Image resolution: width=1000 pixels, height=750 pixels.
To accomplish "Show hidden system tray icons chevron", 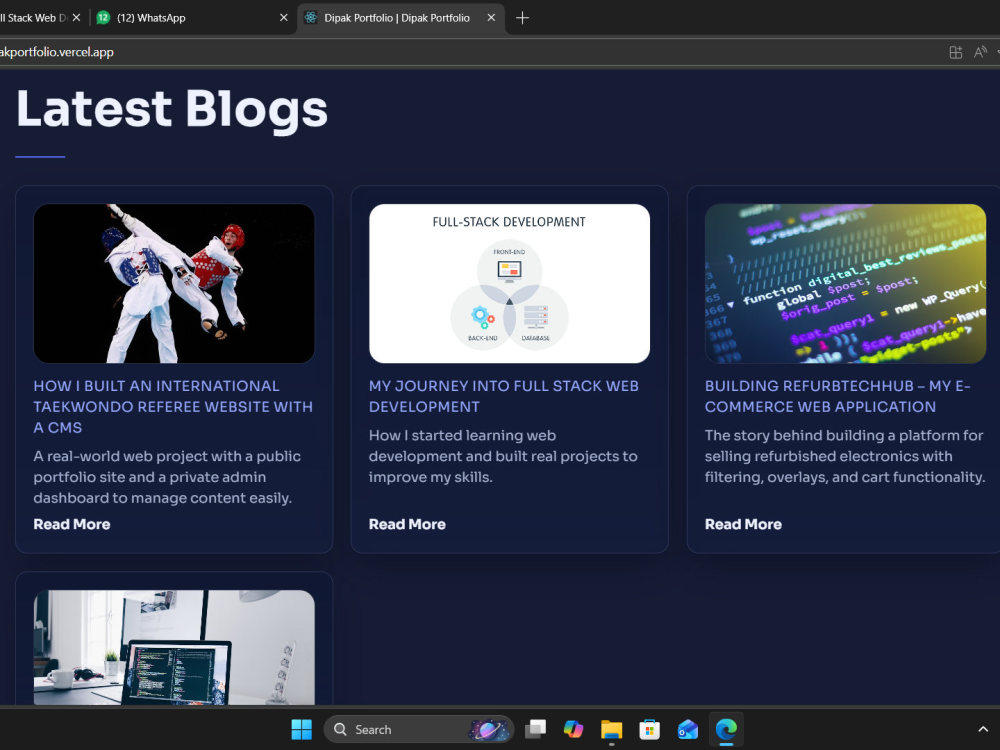I will point(983,729).
